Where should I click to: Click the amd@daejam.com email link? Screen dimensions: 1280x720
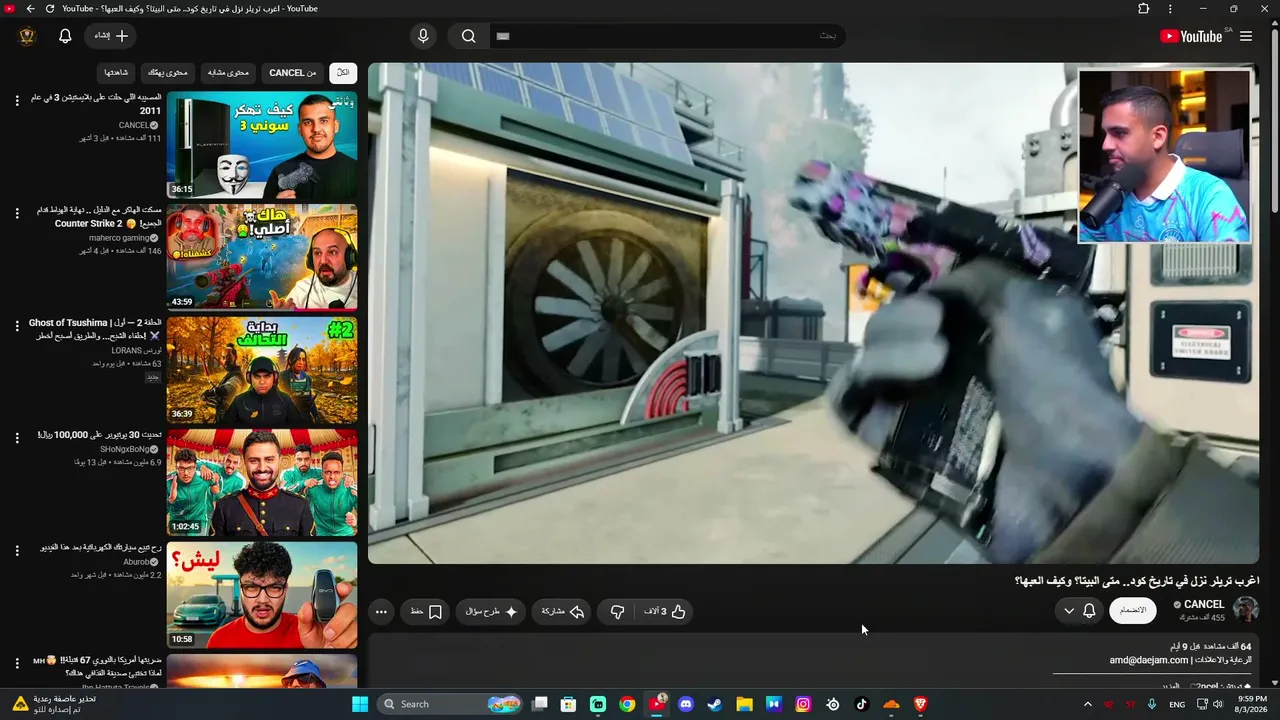click(x=1148, y=660)
